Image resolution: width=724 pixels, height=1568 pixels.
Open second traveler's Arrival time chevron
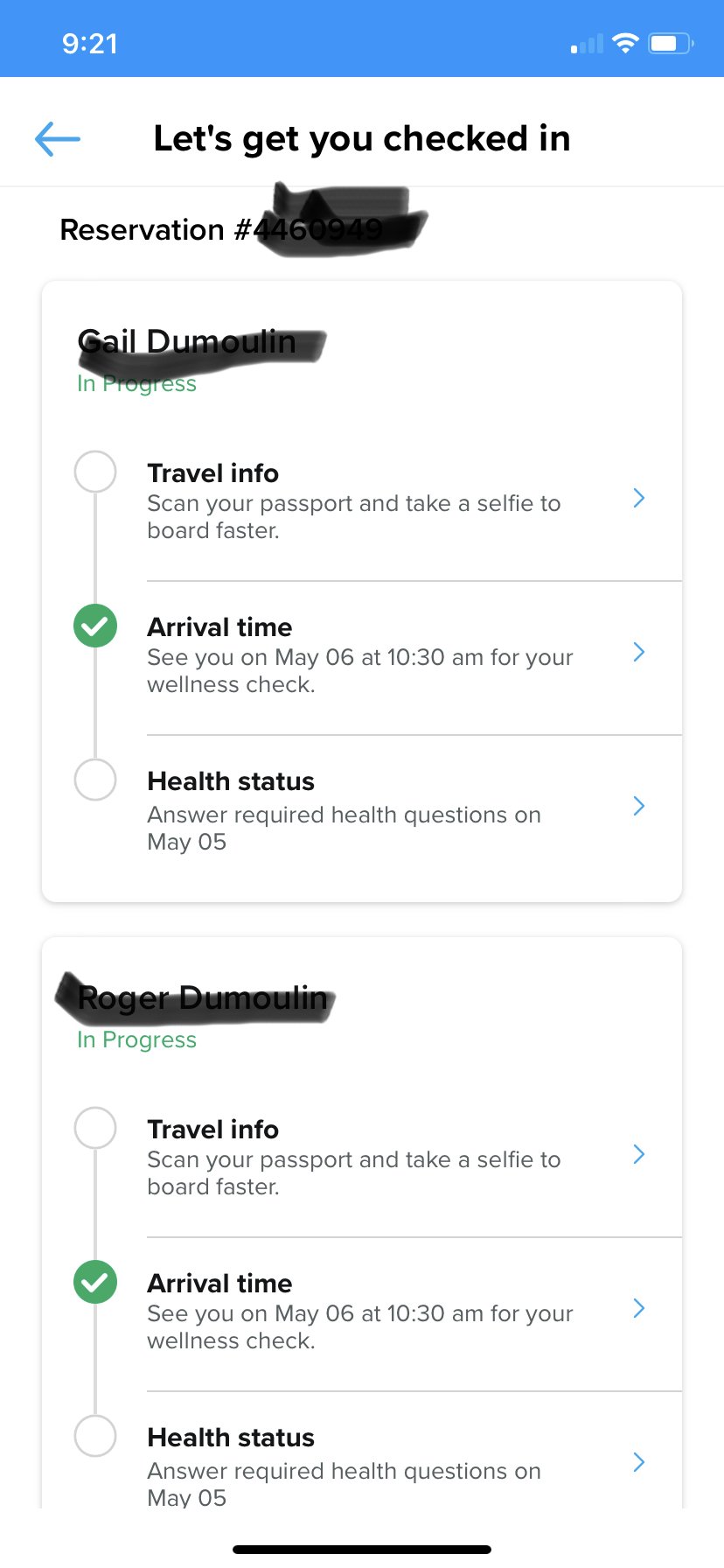[639, 1308]
